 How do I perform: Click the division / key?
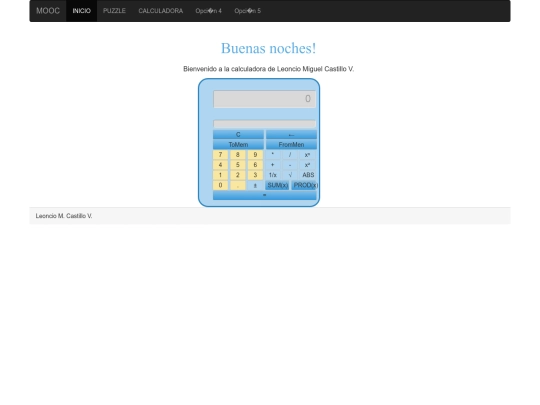[290, 155]
